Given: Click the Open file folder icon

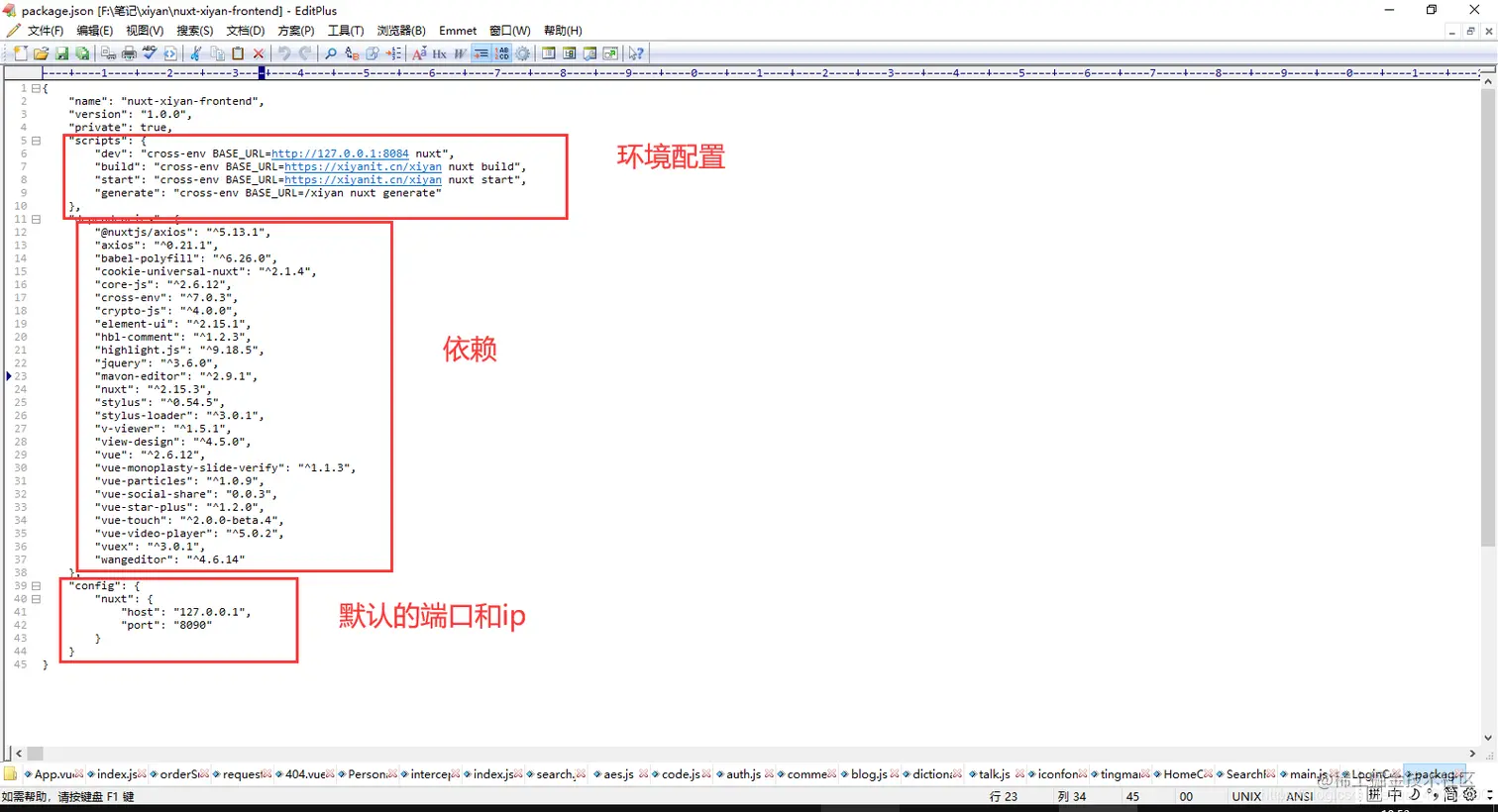Looking at the screenshot, I should coord(41,53).
